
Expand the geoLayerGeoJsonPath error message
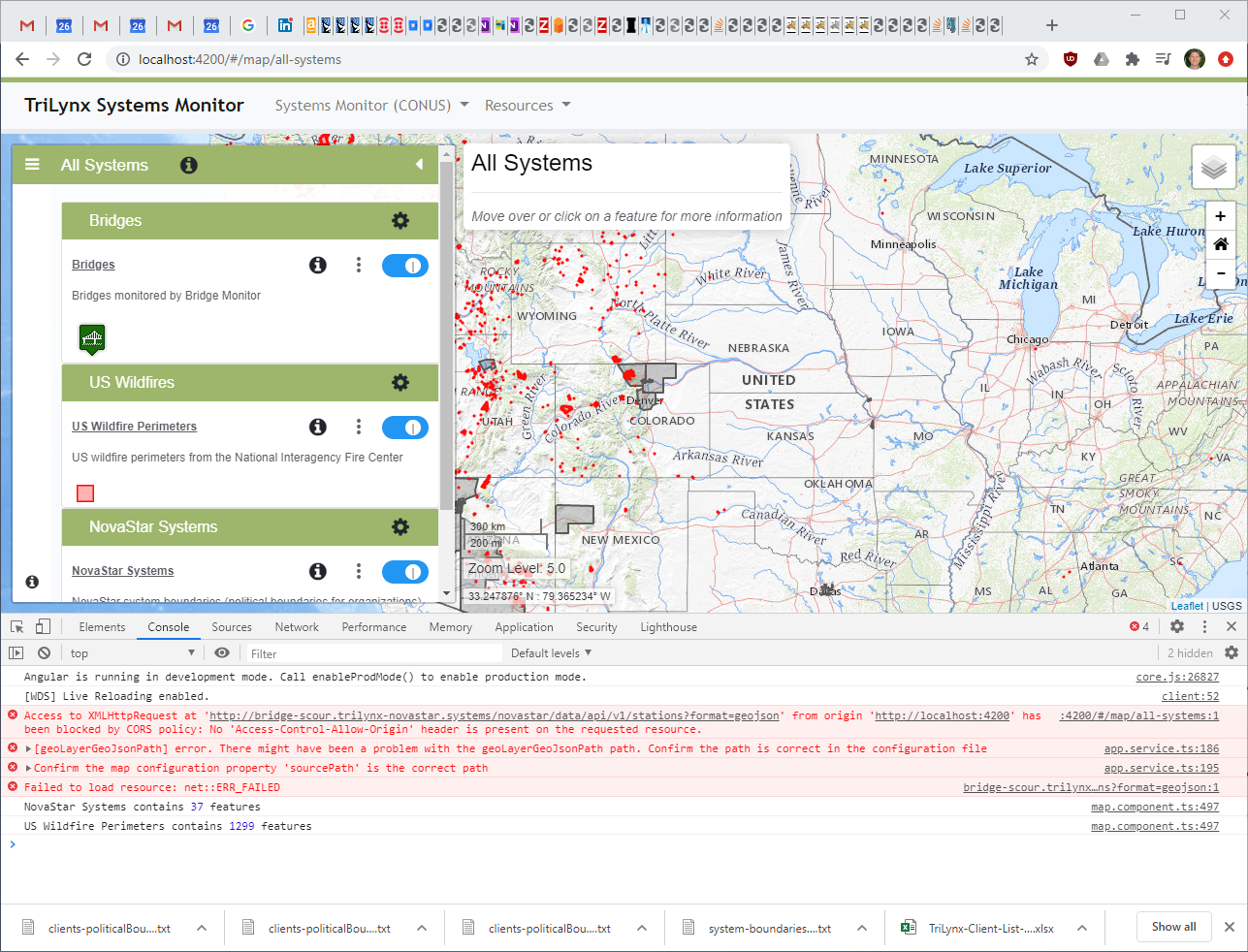click(x=28, y=748)
